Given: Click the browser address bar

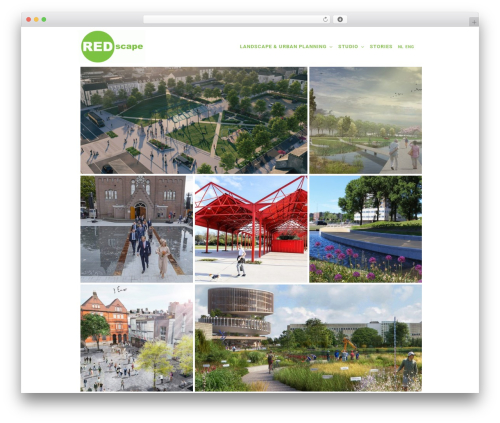Looking at the screenshot, I should click(237, 20).
